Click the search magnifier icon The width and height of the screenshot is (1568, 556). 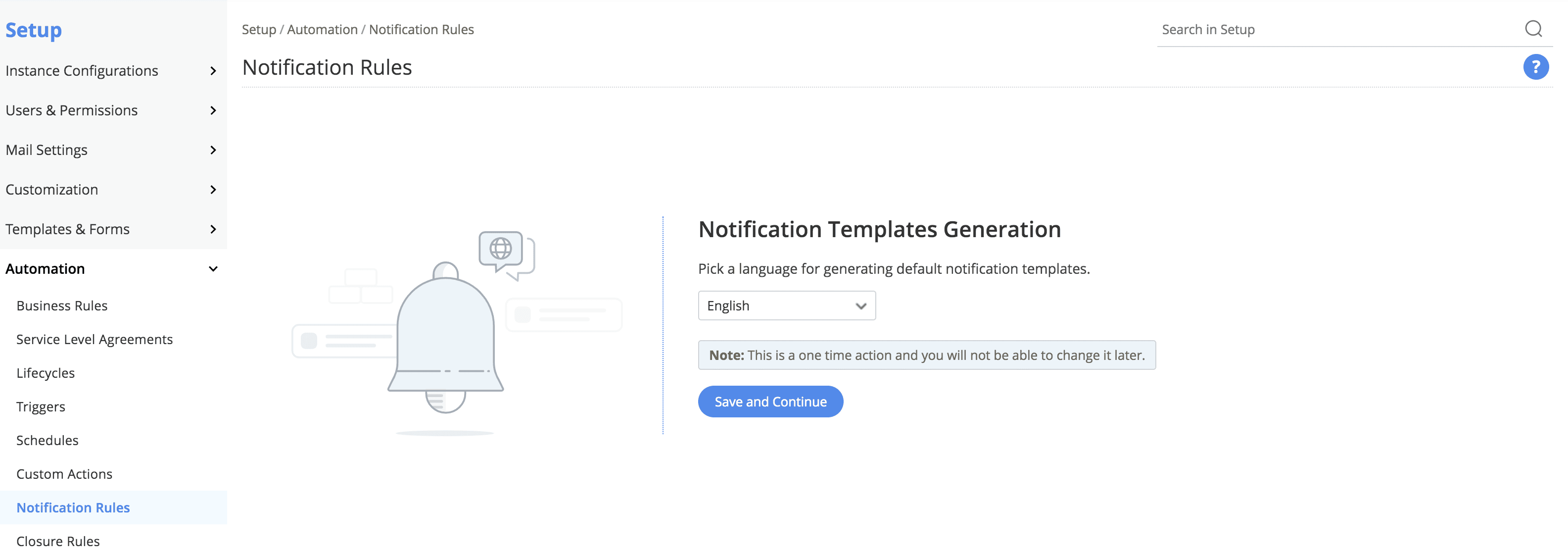(1533, 29)
